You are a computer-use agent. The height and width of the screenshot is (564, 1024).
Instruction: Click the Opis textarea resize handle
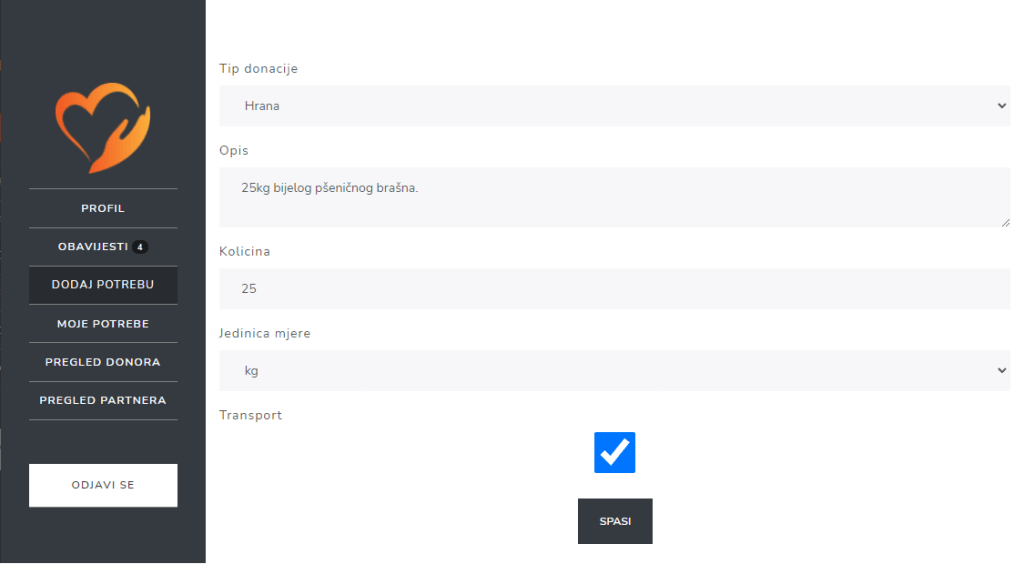click(1005, 222)
